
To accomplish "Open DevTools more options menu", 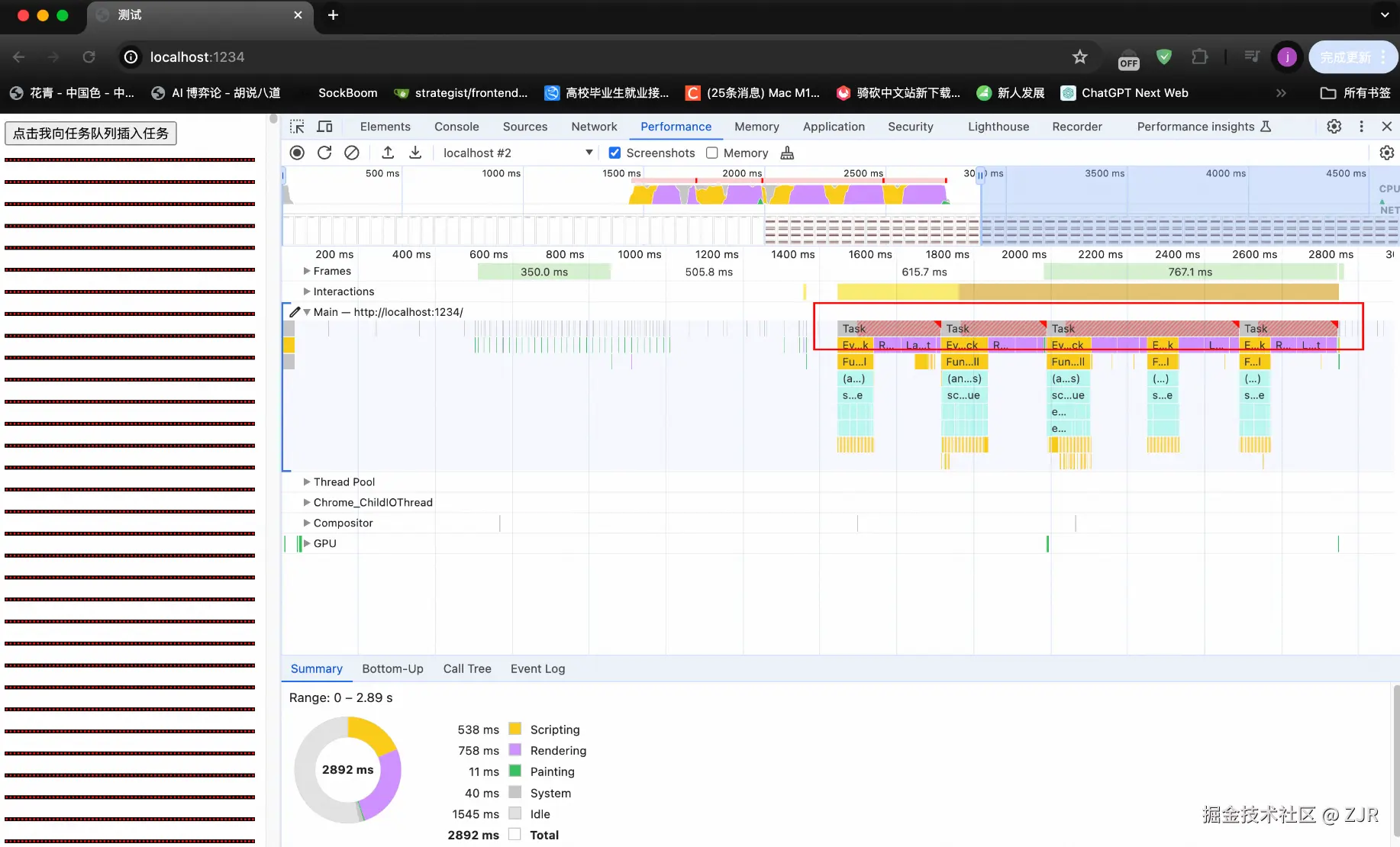I will [1361, 127].
